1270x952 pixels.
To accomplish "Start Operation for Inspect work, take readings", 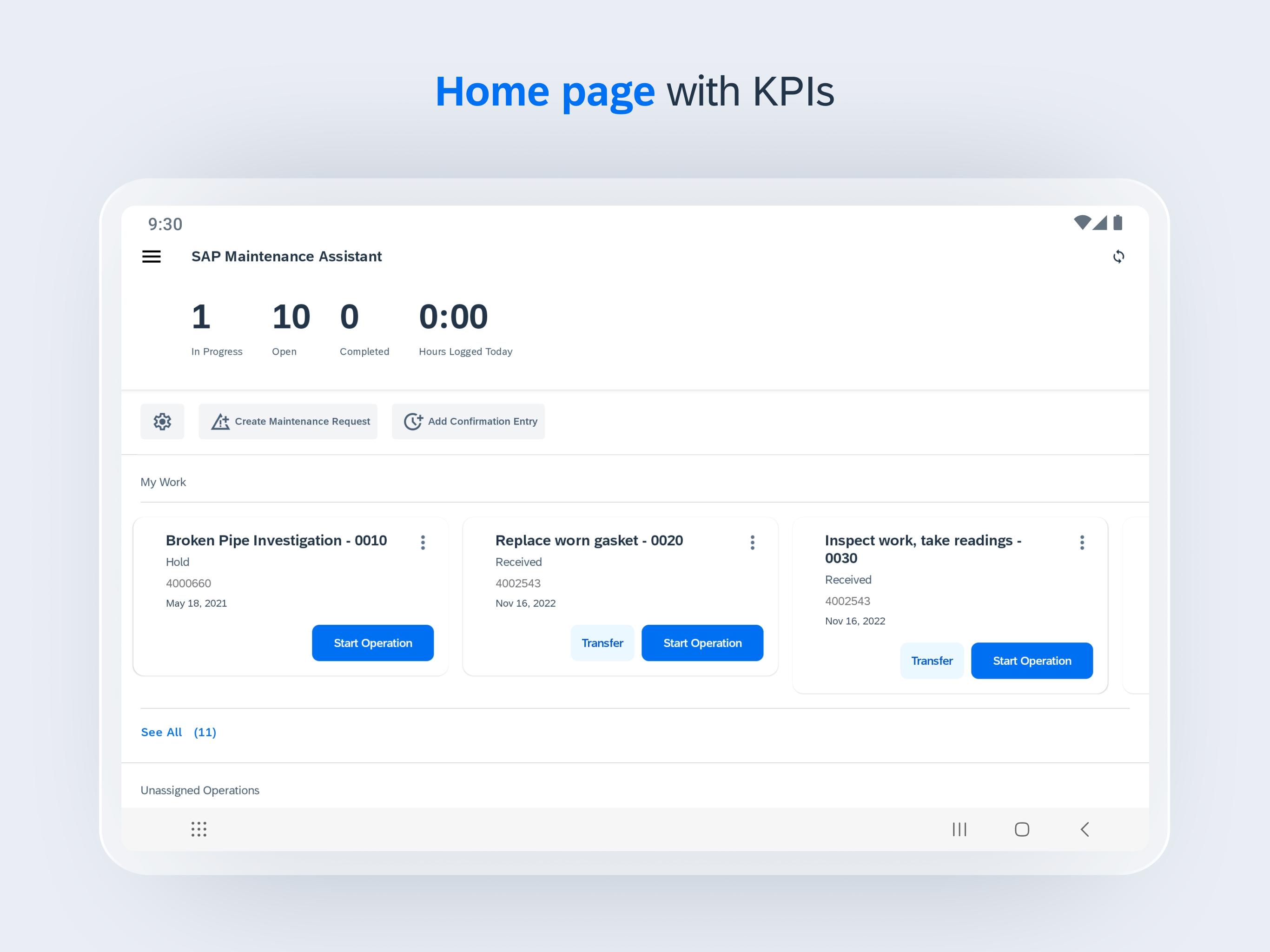I will point(1032,661).
